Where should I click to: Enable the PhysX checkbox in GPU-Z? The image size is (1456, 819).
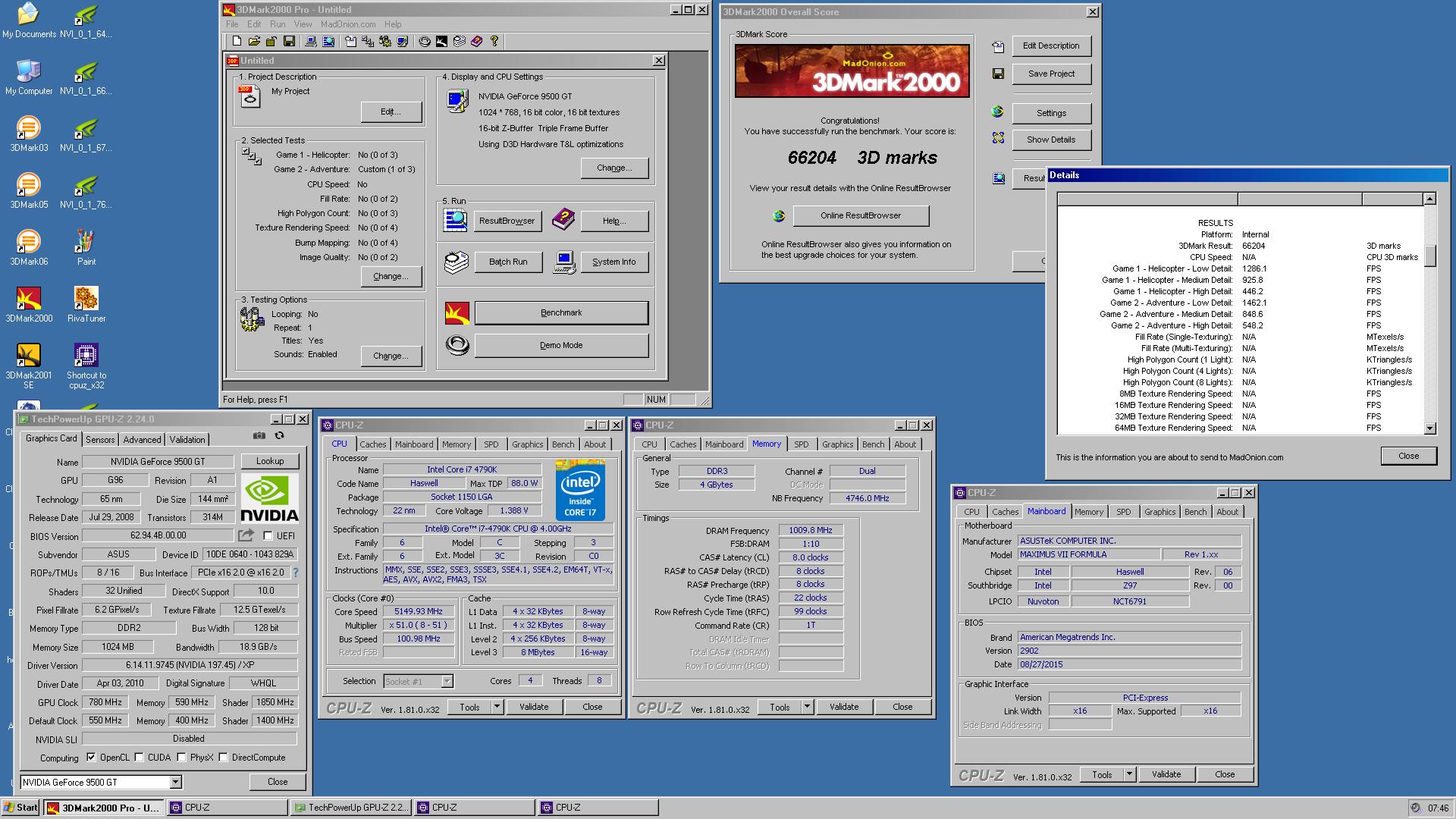click(x=181, y=757)
